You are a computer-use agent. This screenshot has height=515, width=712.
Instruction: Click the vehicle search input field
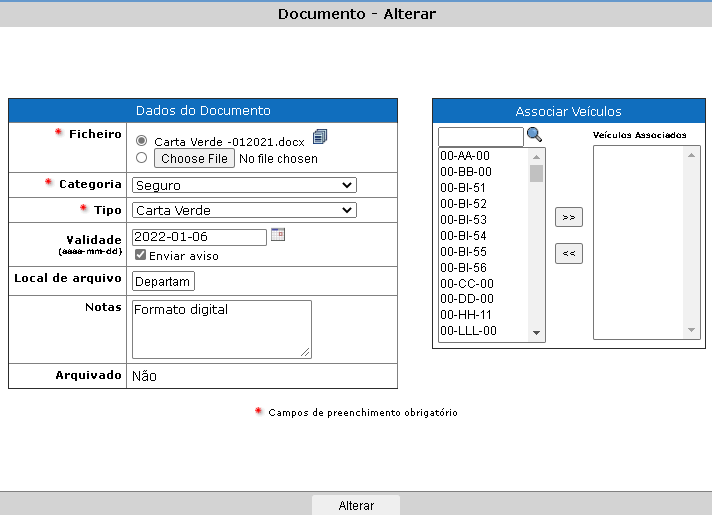(x=480, y=136)
